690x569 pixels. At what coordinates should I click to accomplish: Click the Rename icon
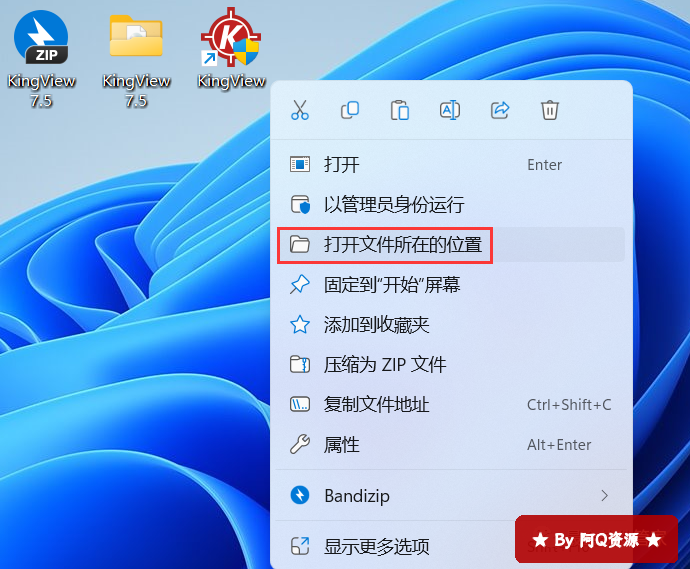tap(450, 110)
